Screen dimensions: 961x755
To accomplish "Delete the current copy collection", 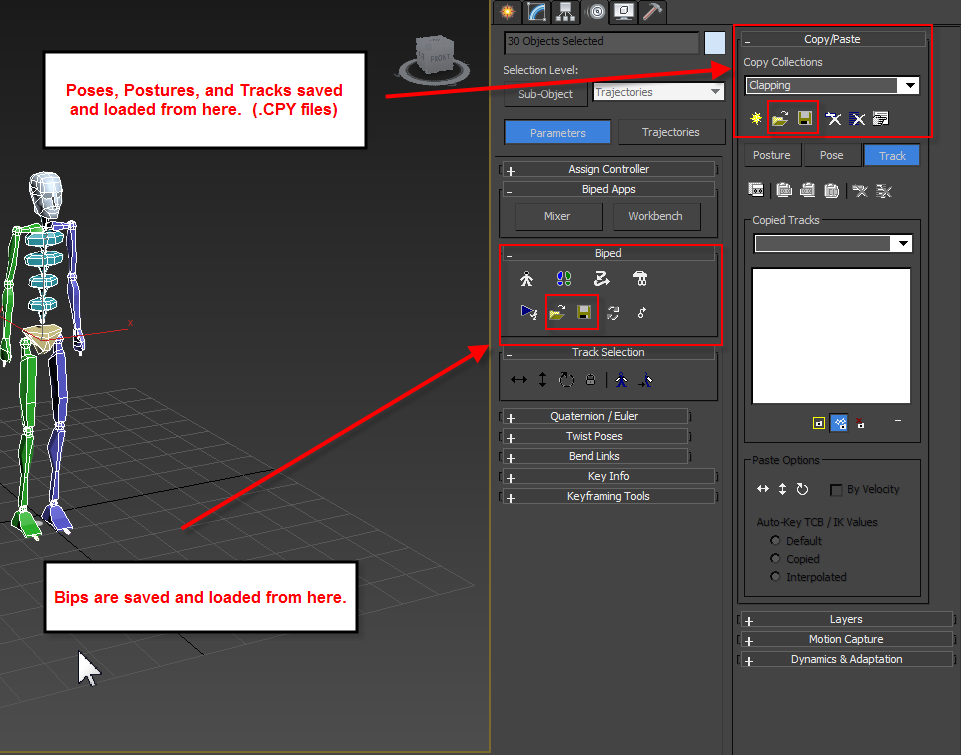I will pos(833,118).
